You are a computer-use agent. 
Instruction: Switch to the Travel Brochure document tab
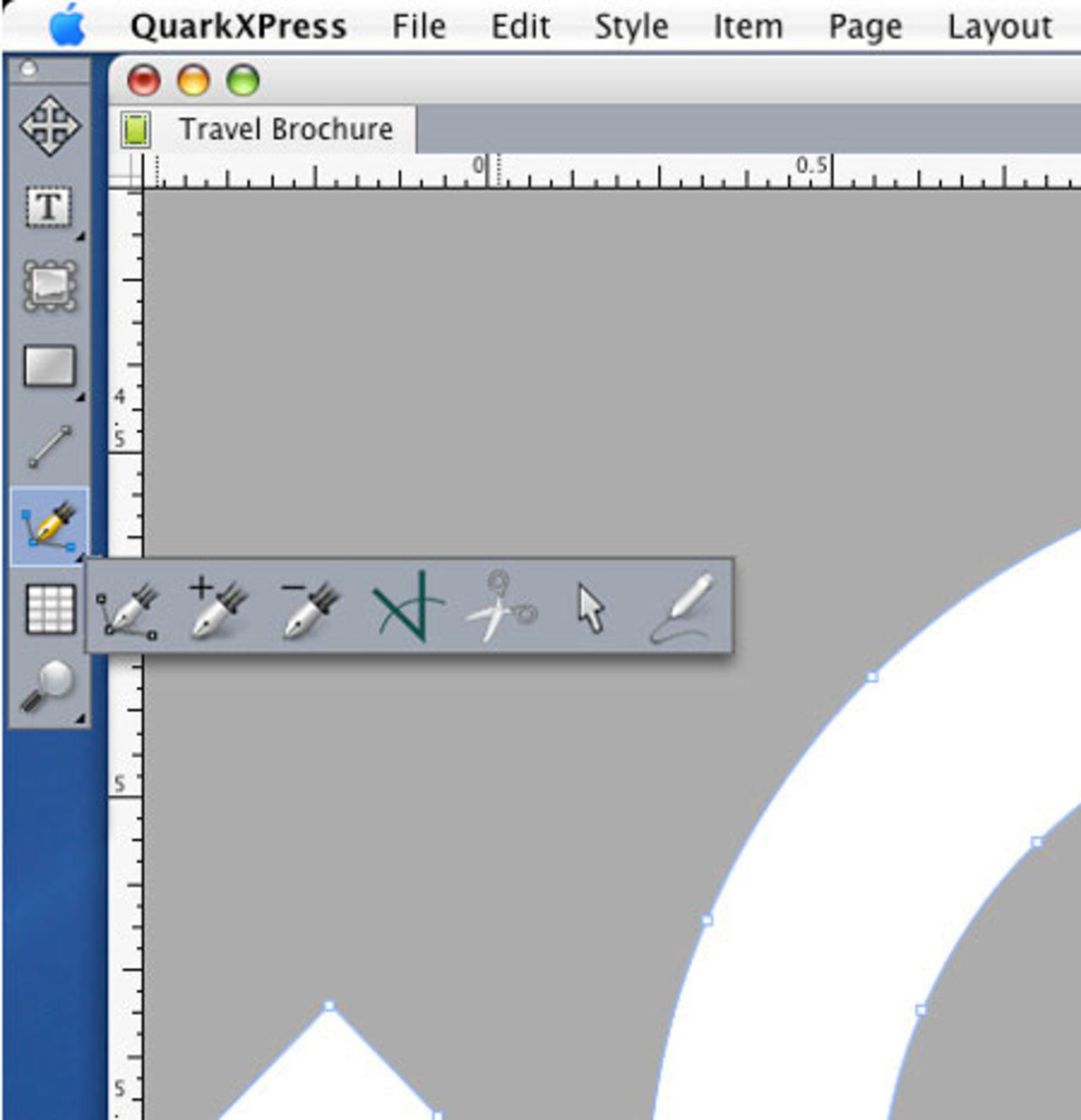(x=270, y=128)
